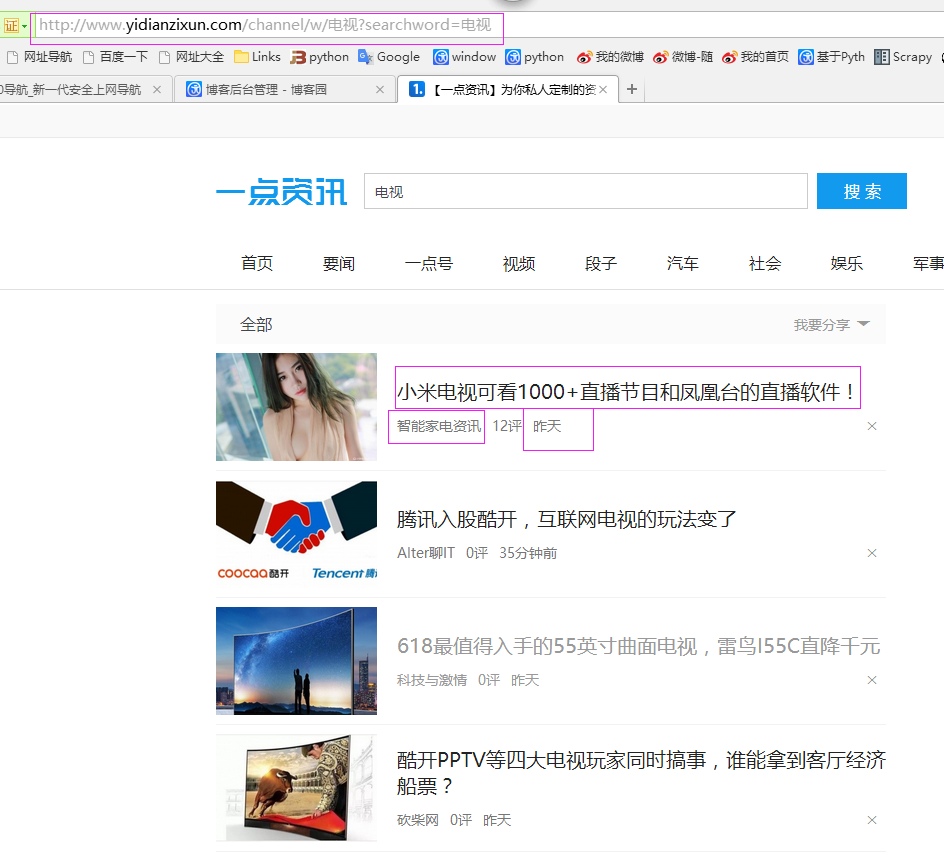Go to the 首页 navigation item
Screen dimensions: 944x859
coord(257,264)
